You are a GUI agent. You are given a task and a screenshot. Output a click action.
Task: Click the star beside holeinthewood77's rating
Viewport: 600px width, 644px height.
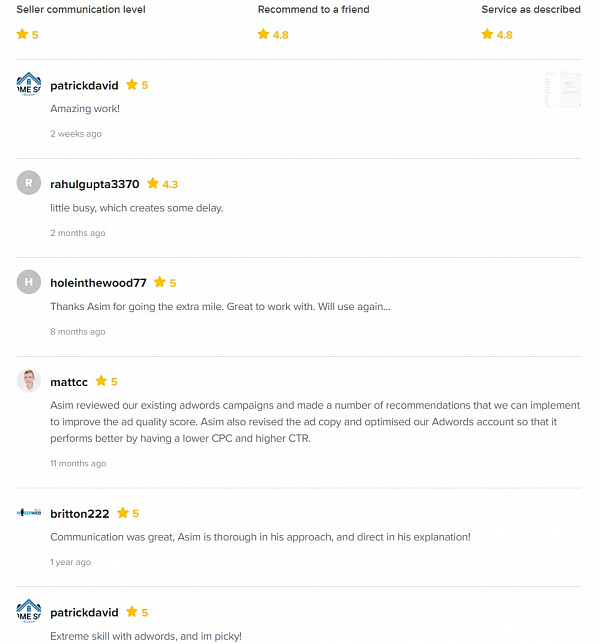[x=159, y=282]
